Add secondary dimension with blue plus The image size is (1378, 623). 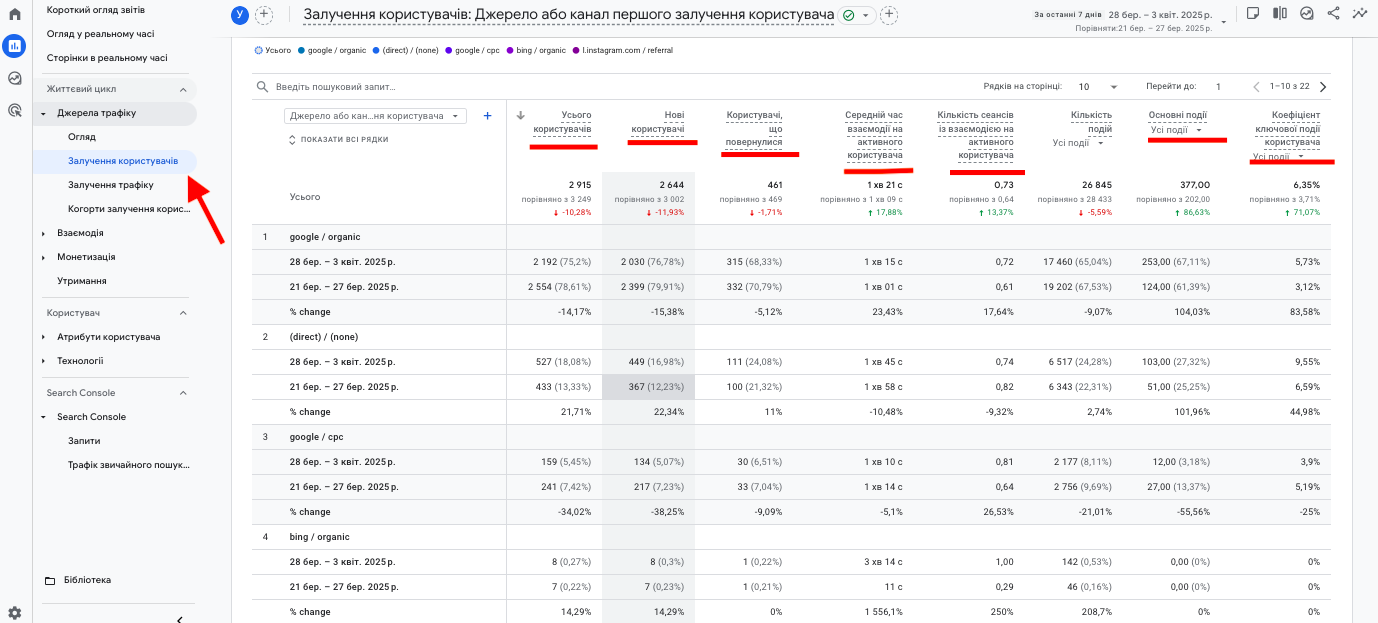(487, 116)
